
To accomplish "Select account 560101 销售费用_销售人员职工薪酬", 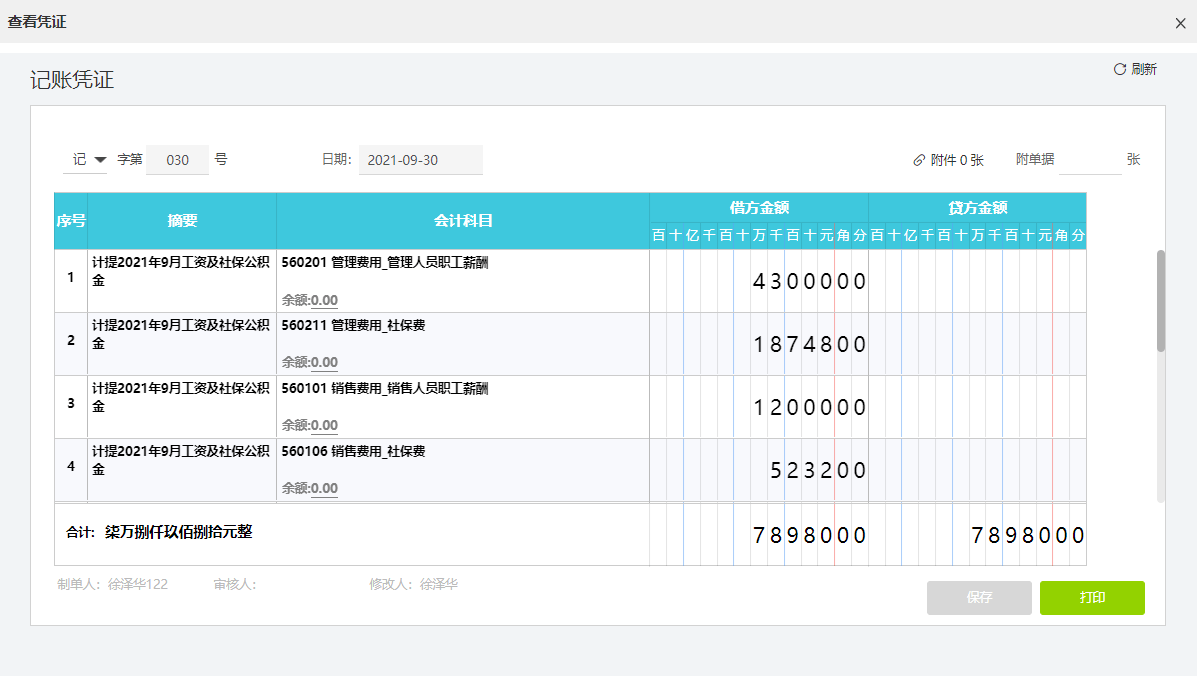I will [385, 389].
